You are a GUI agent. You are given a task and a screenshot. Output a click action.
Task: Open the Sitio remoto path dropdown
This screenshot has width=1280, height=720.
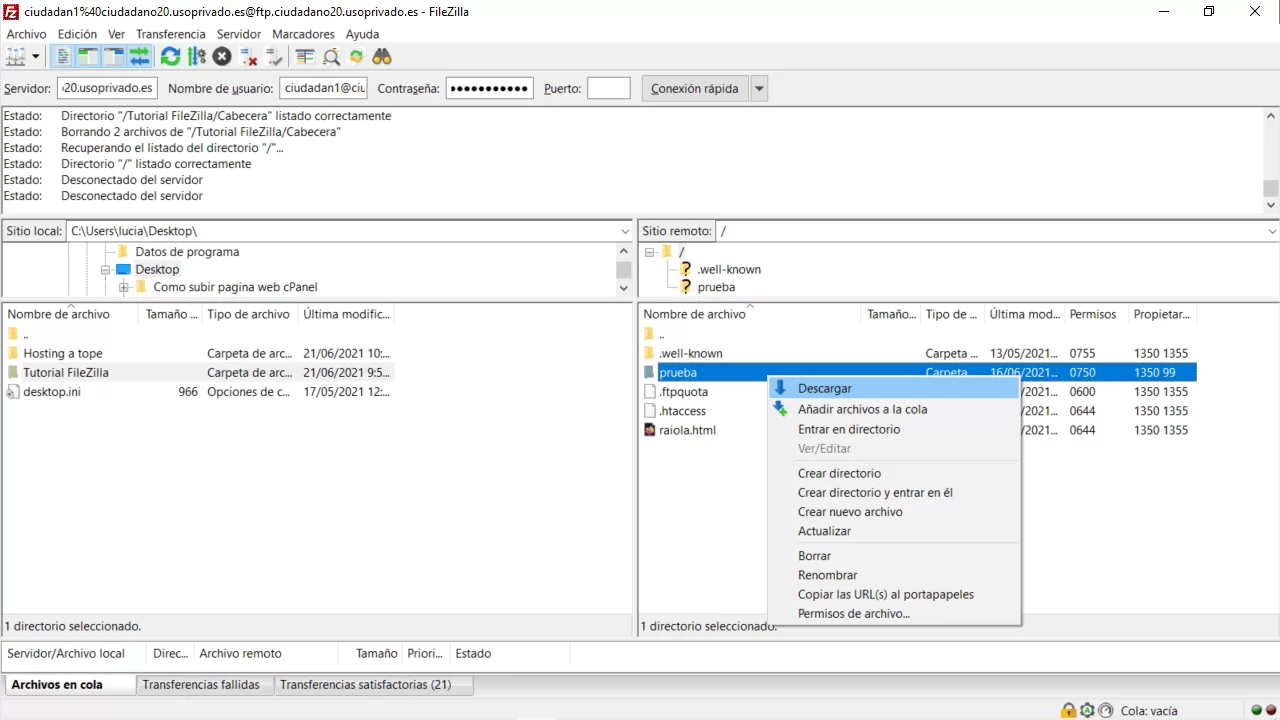point(1271,231)
